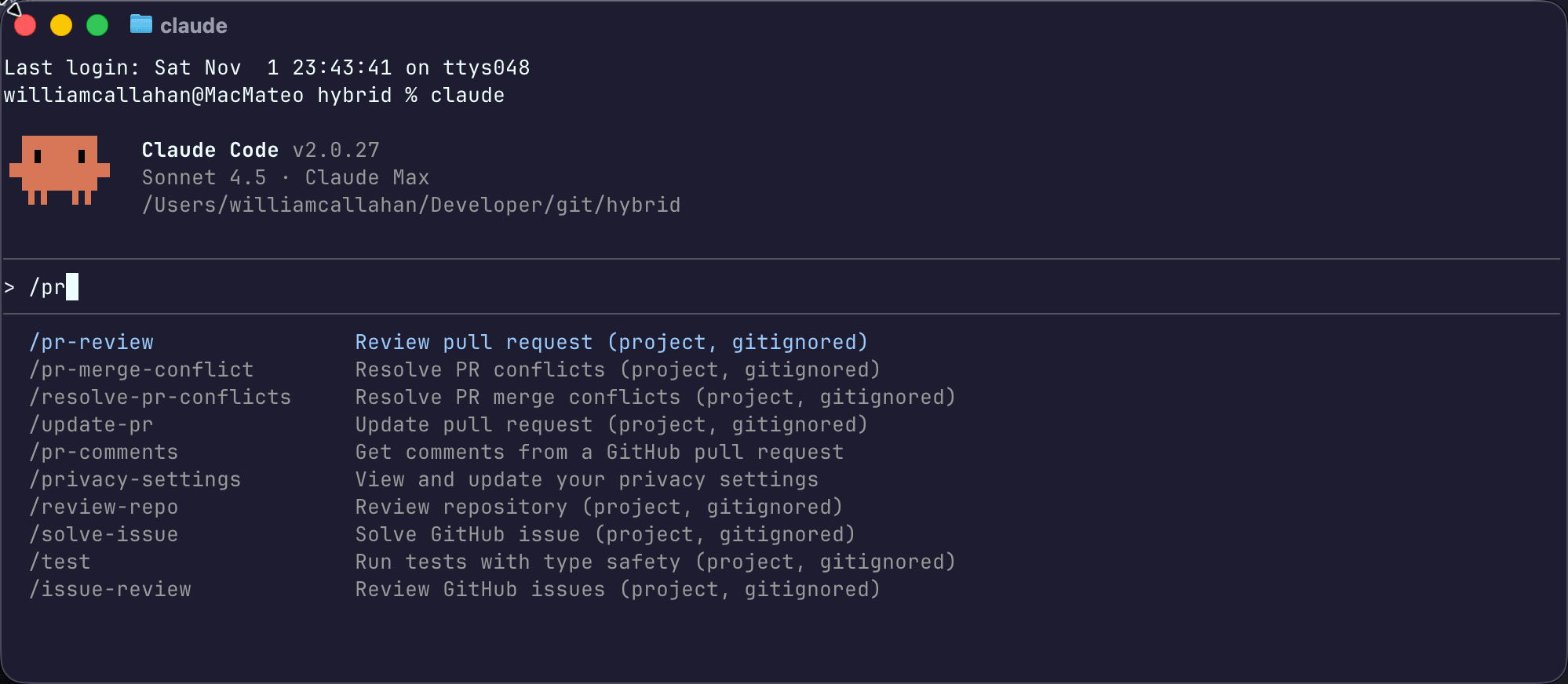Pick the /issue-review suggestion
The width and height of the screenshot is (1568, 684).
(111, 589)
